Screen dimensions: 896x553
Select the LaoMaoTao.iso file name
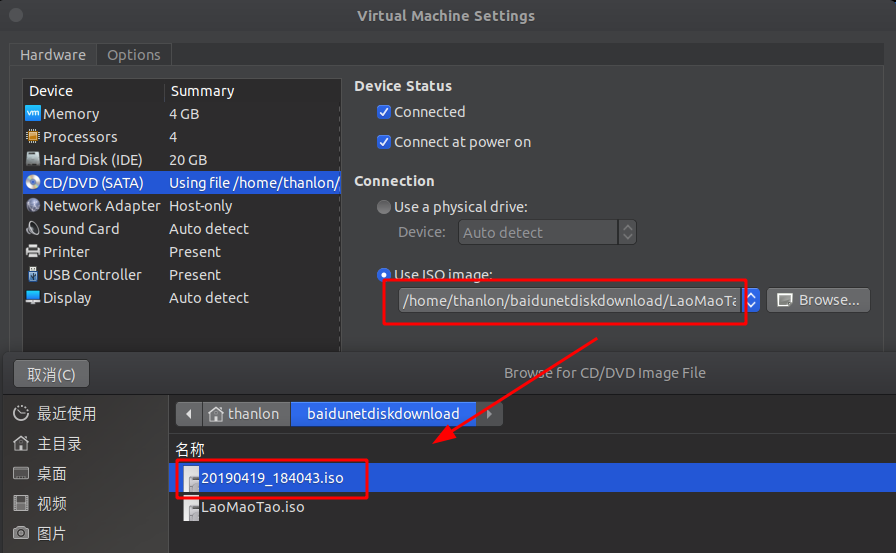point(253,507)
